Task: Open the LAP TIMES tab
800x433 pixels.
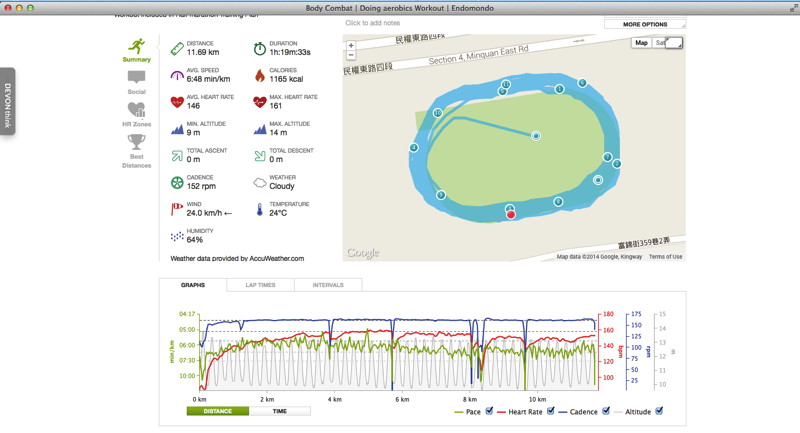Action: click(260, 285)
